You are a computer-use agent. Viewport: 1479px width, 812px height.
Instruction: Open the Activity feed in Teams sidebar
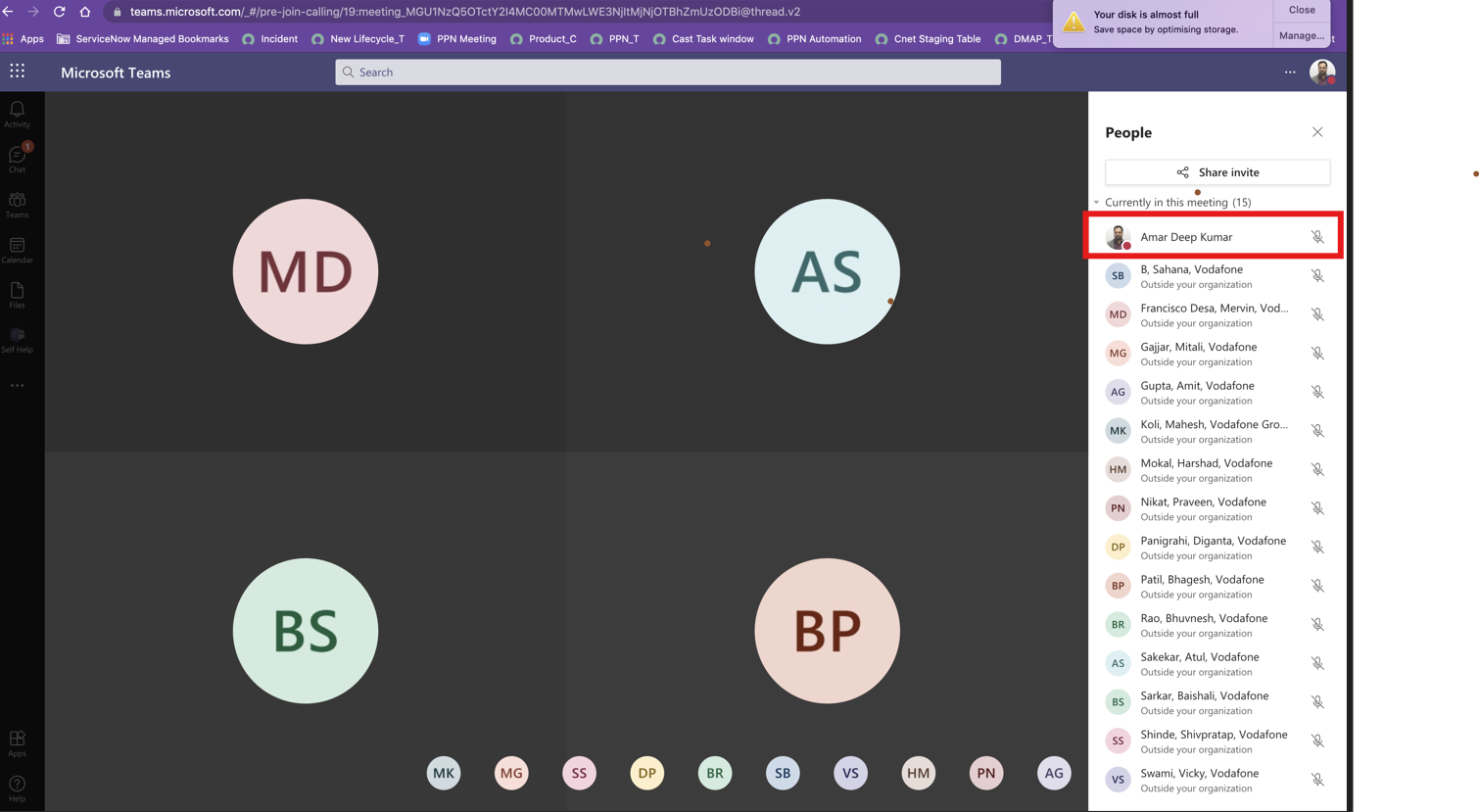(17, 115)
